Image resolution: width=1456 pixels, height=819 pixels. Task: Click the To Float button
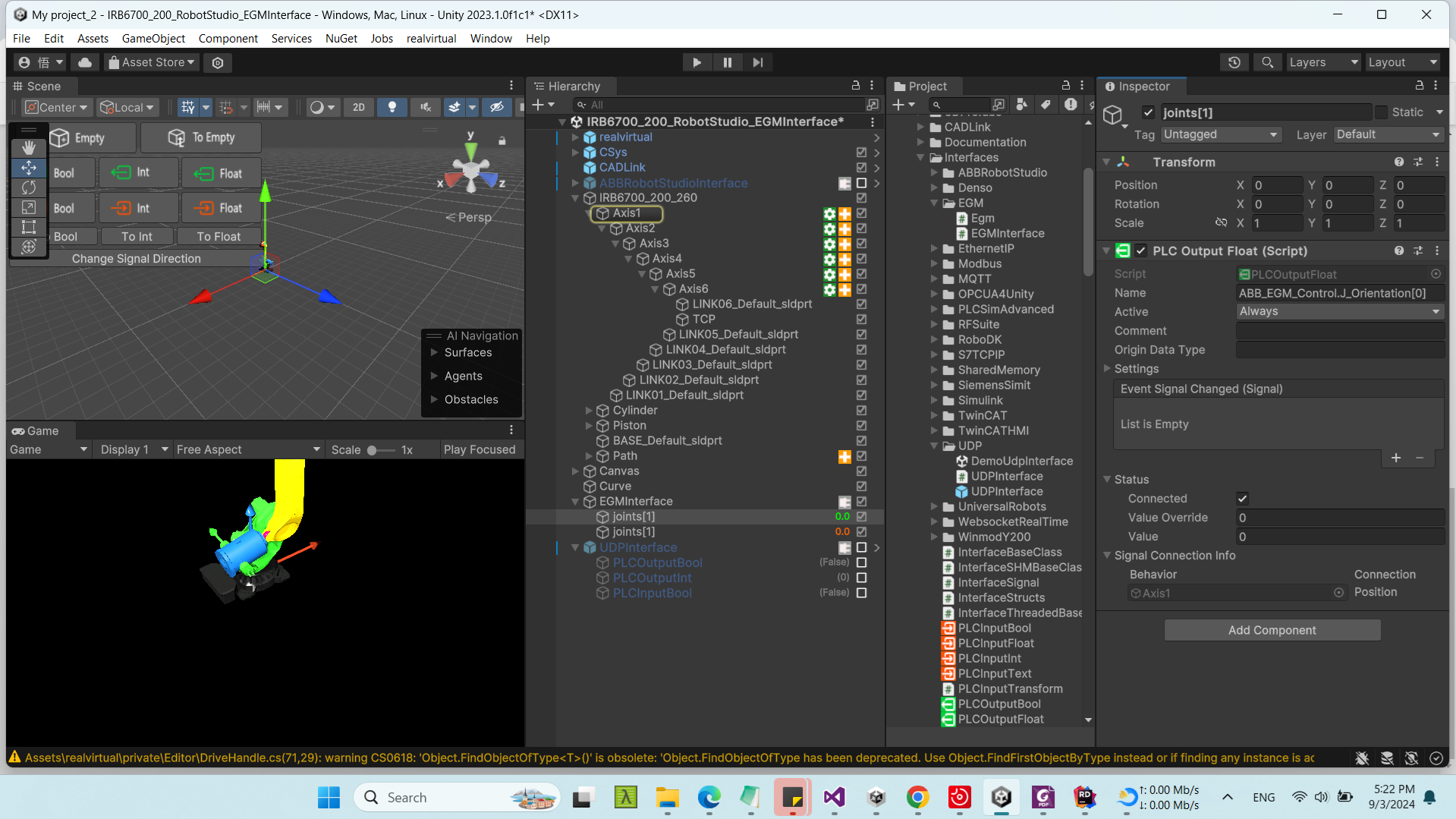coord(219,237)
